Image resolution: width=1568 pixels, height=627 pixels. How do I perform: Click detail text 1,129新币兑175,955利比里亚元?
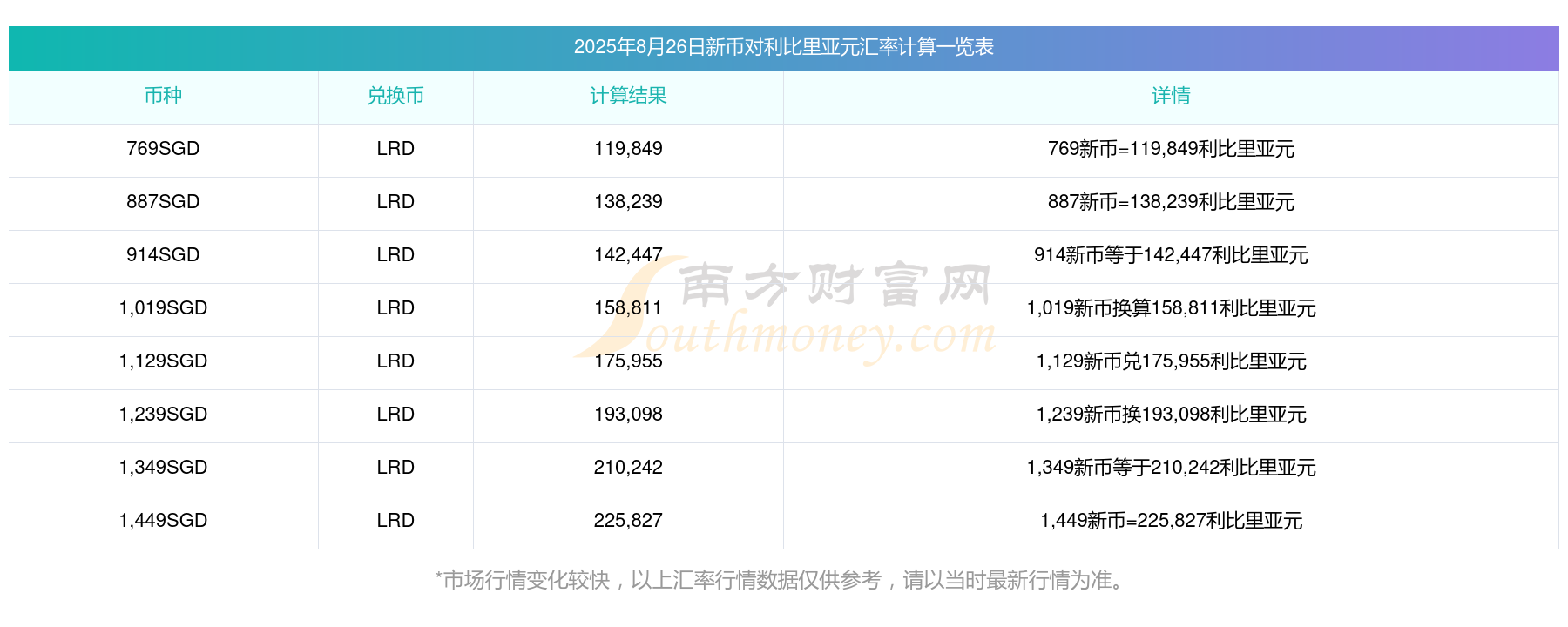[x=1171, y=361]
